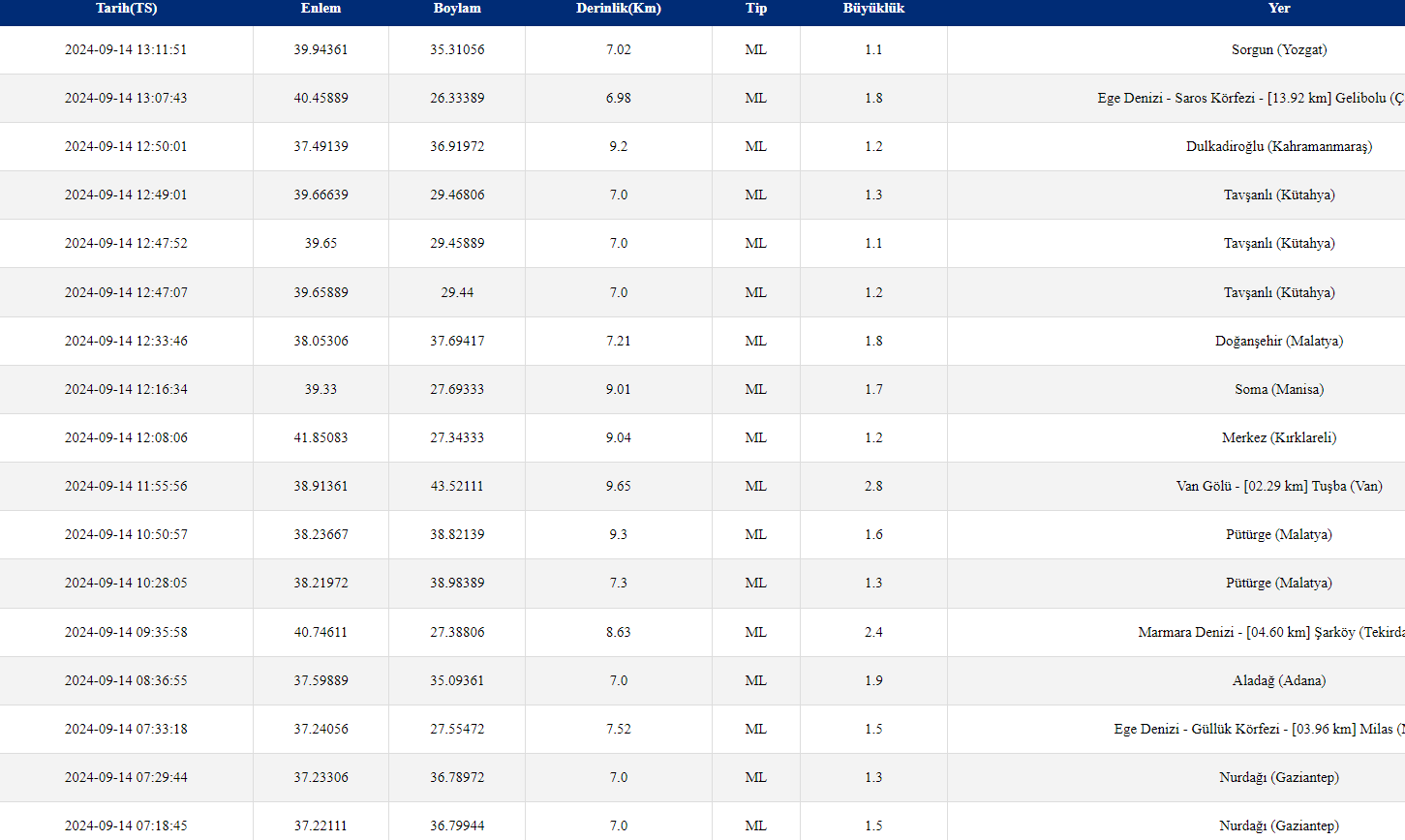This screenshot has width=1405, height=840.
Task: Click longitude value 37.69417
Action: click(x=457, y=341)
